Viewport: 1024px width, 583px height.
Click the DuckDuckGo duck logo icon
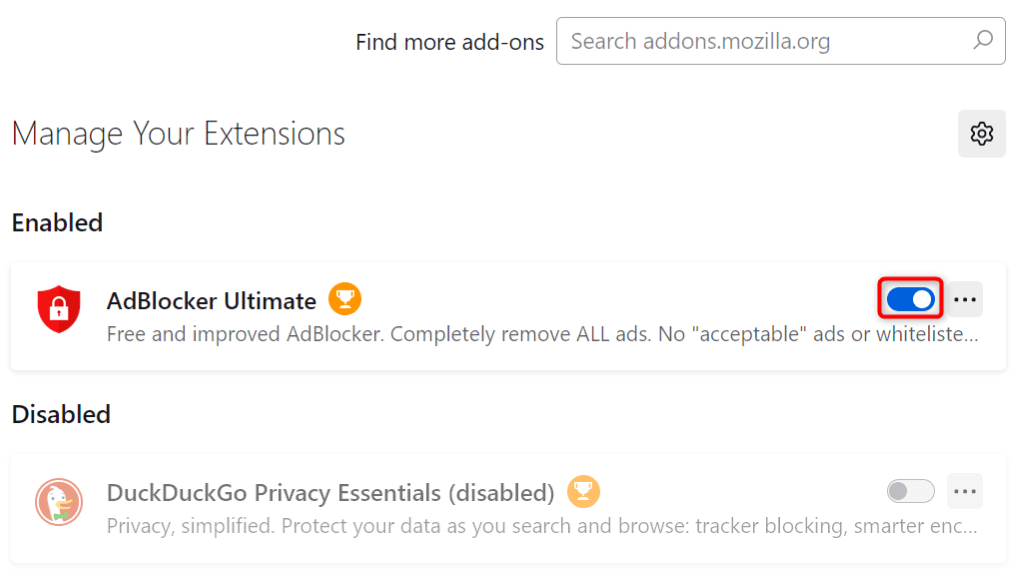click(58, 501)
